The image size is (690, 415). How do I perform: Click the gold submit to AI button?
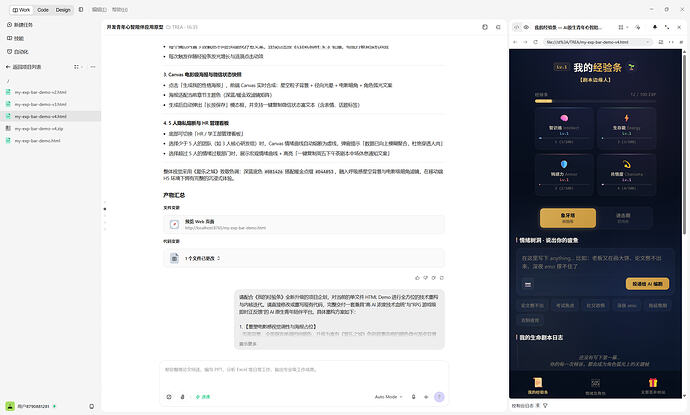pyautogui.click(x=647, y=284)
